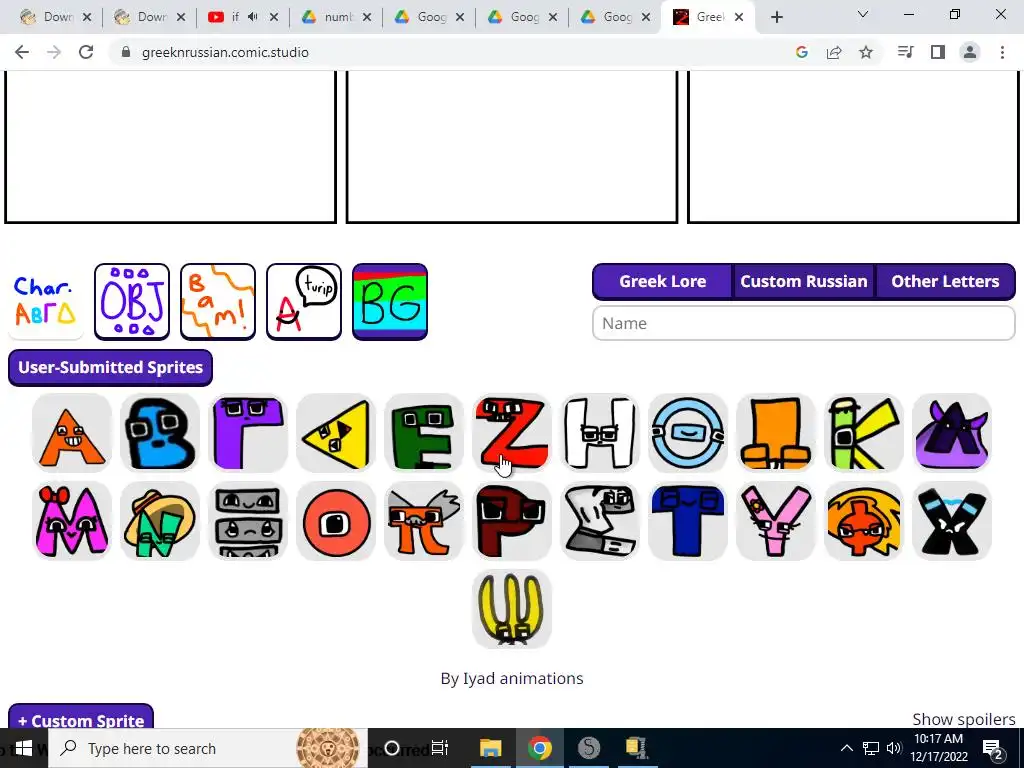This screenshot has width=1024, height=768.
Task: Select the orange Phi character sprite
Action: pos(863,521)
